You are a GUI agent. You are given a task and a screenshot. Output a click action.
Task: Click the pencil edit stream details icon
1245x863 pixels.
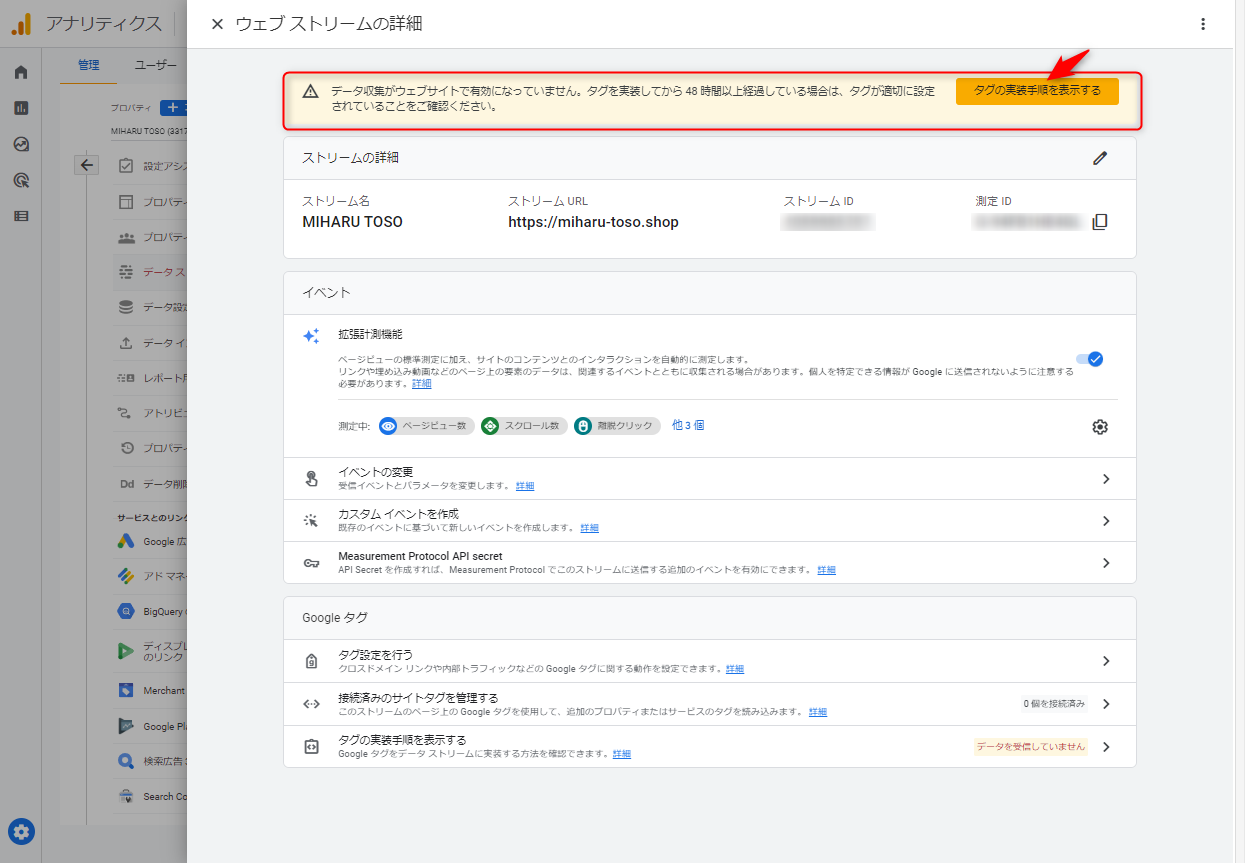coord(1100,158)
